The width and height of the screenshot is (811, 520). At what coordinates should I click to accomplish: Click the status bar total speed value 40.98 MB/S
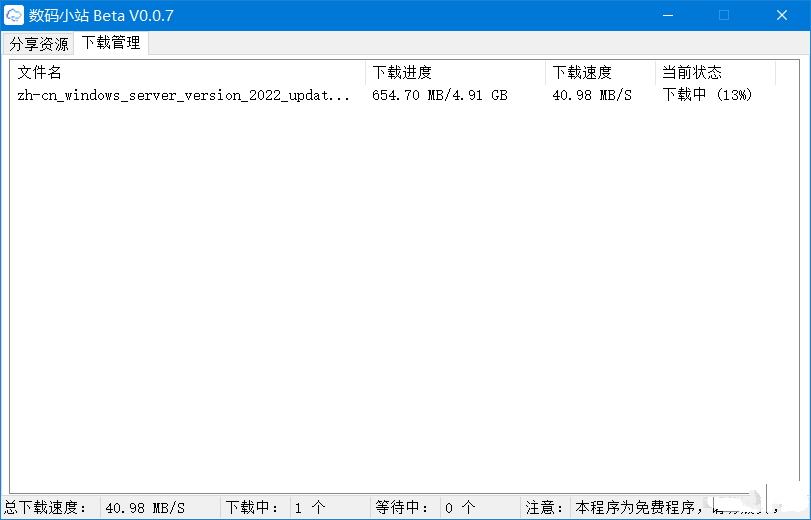(x=144, y=508)
